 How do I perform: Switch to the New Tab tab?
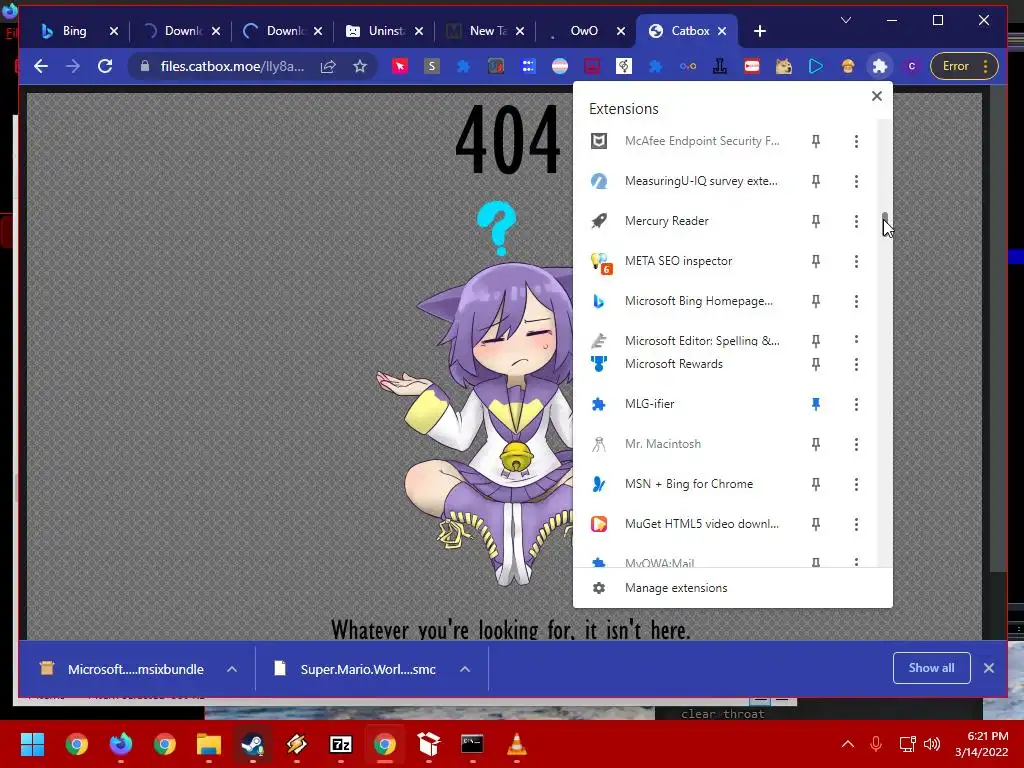[x=485, y=31]
